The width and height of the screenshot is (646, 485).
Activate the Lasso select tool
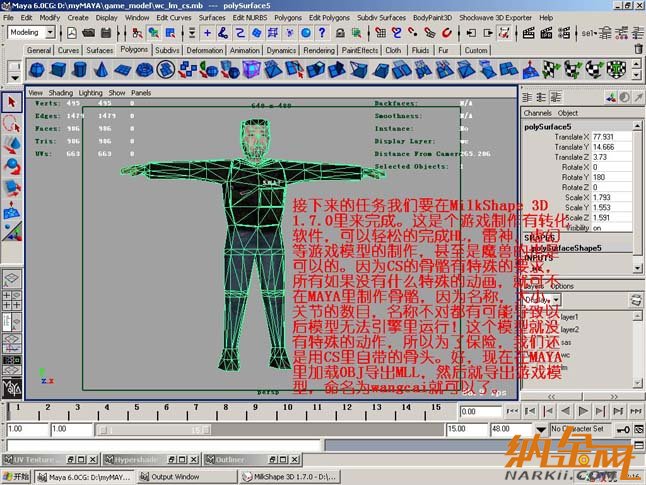12,123
